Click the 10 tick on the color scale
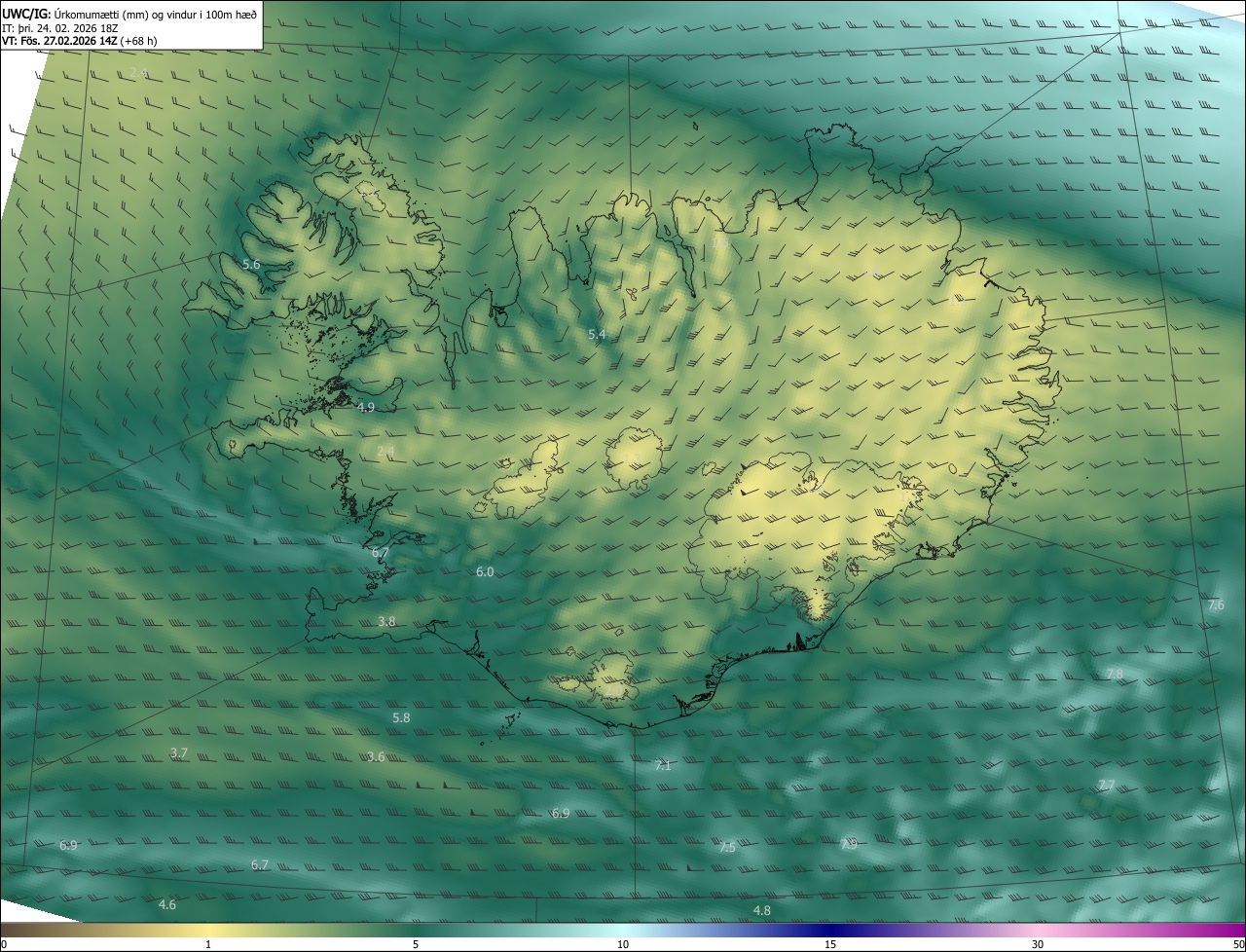Image resolution: width=1246 pixels, height=952 pixels. [623, 944]
